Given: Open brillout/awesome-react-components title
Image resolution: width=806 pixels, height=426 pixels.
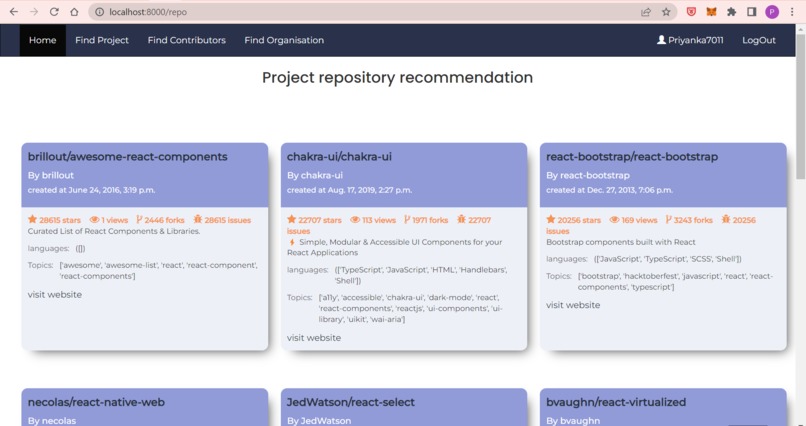Looking at the screenshot, I should click(x=127, y=157).
